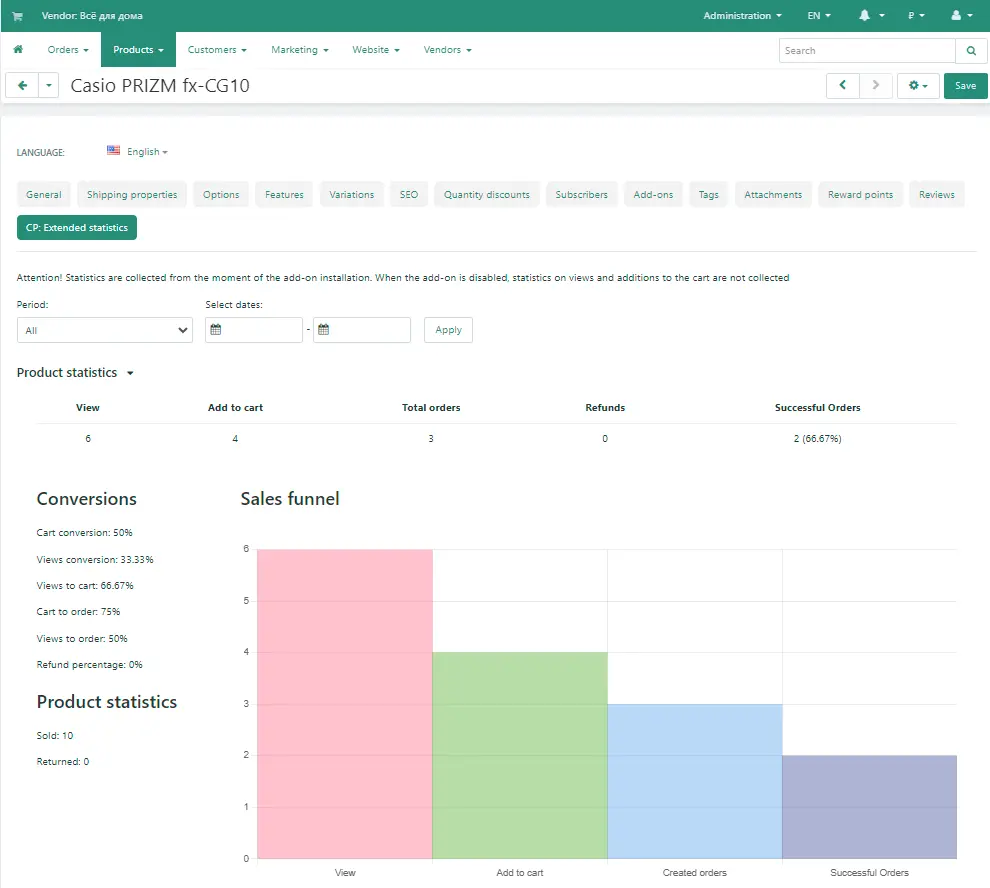Open the end date calendar picker

point(323,330)
